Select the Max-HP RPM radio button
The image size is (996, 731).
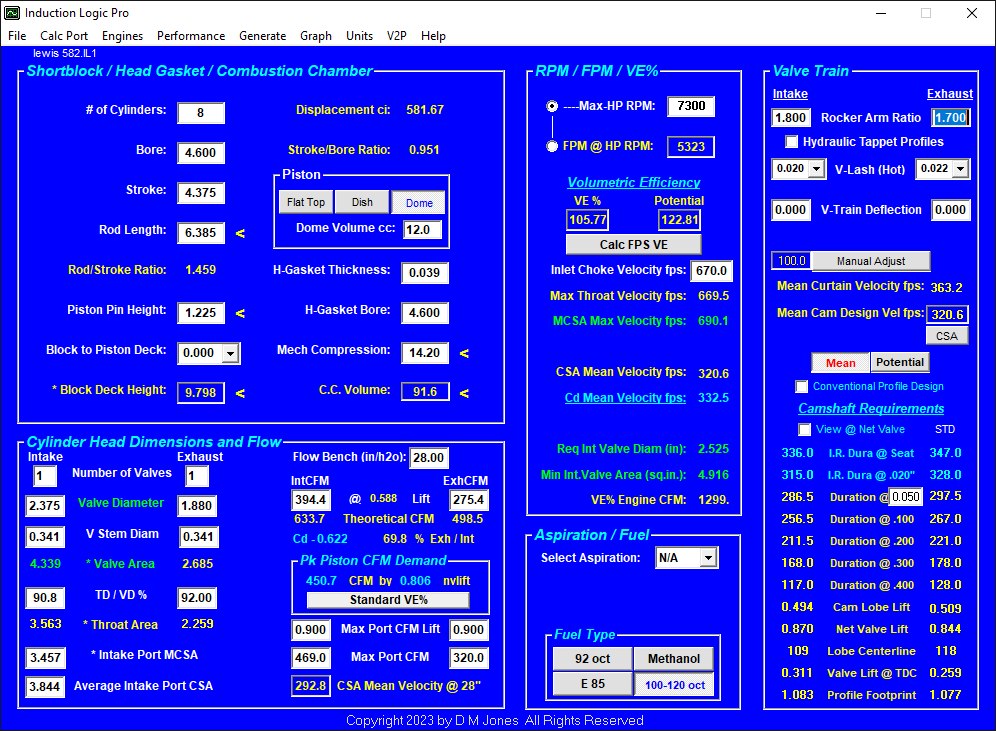pos(552,106)
